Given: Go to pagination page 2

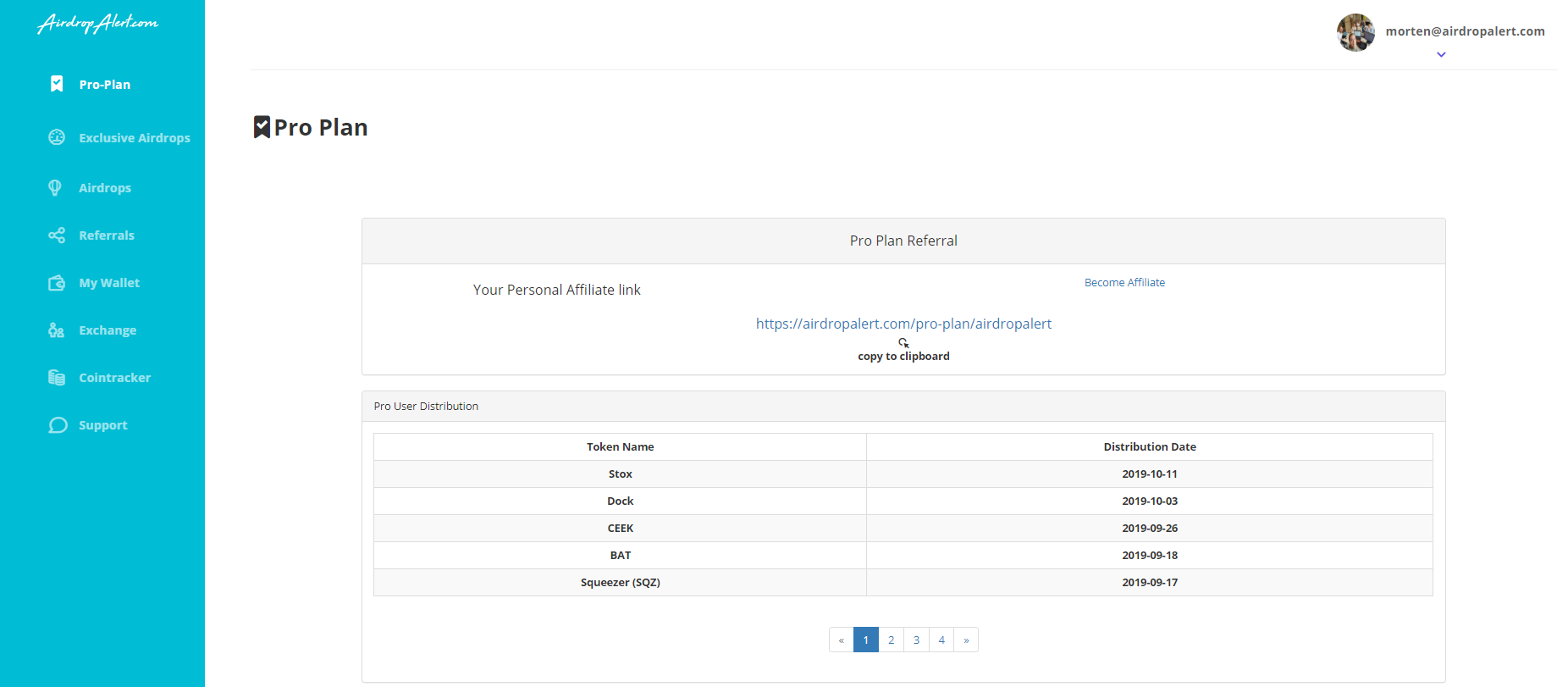Looking at the screenshot, I should [x=891, y=640].
